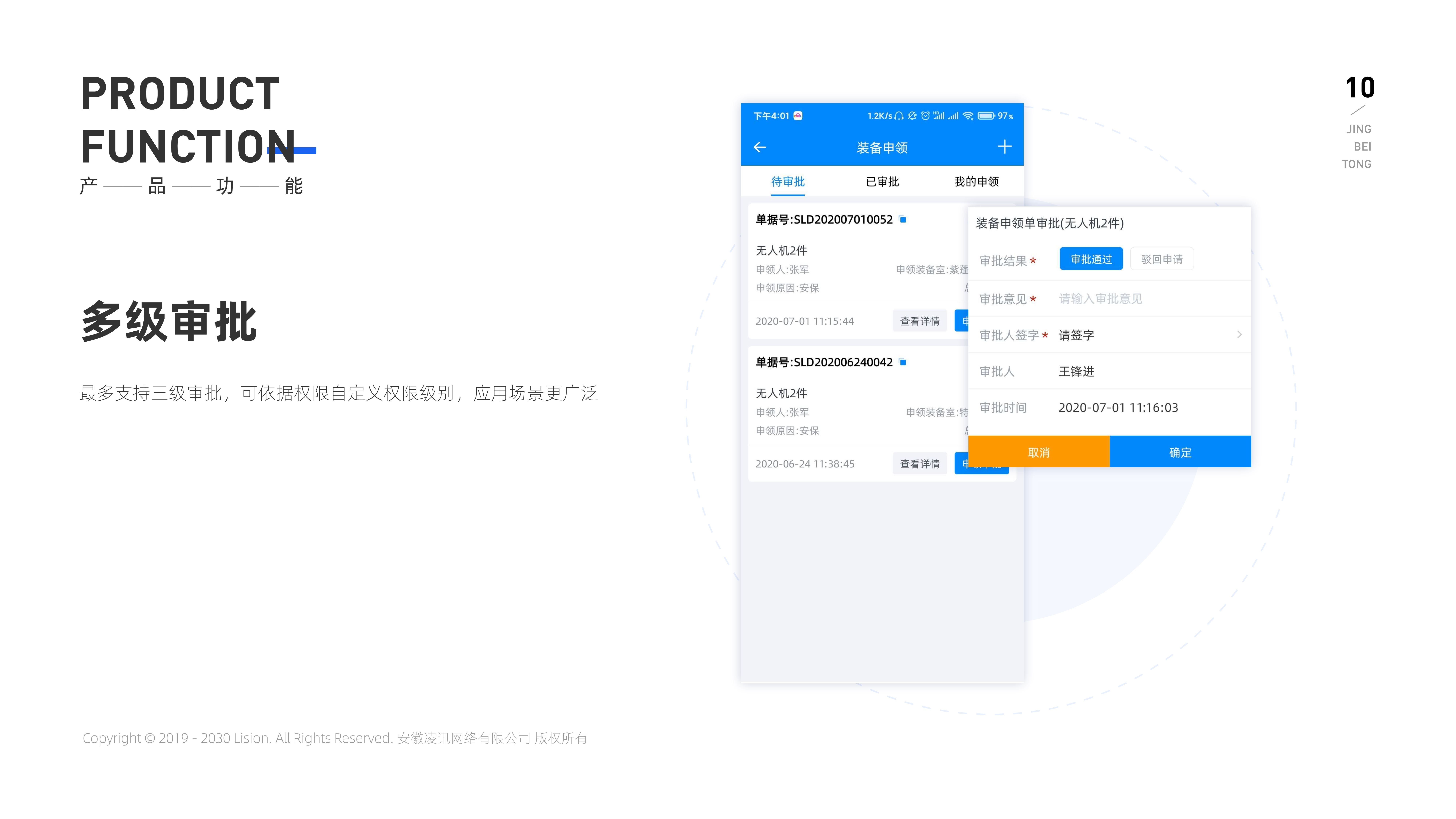
Task: Click the orange 取消 button
Action: click(1039, 452)
